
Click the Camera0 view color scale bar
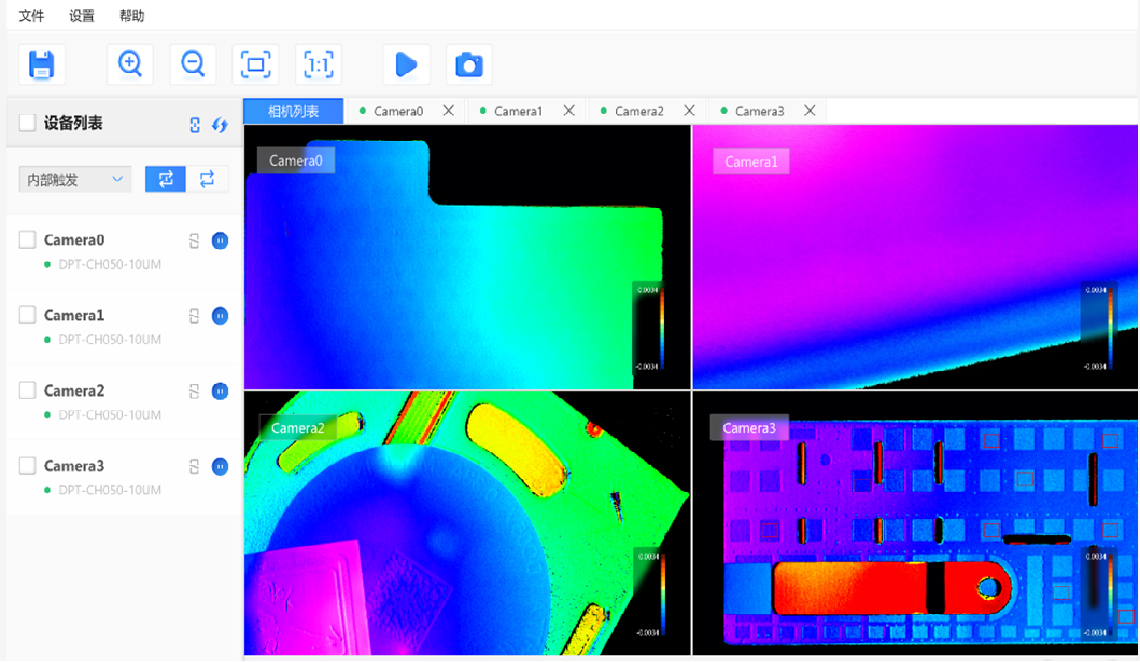661,328
